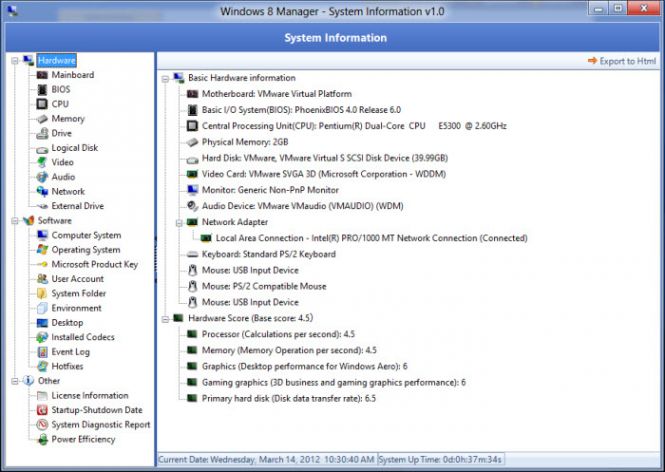Image resolution: width=665 pixels, height=472 pixels.
Task: Select the Central Processing Unit row
Action: pyautogui.click(x=354, y=126)
